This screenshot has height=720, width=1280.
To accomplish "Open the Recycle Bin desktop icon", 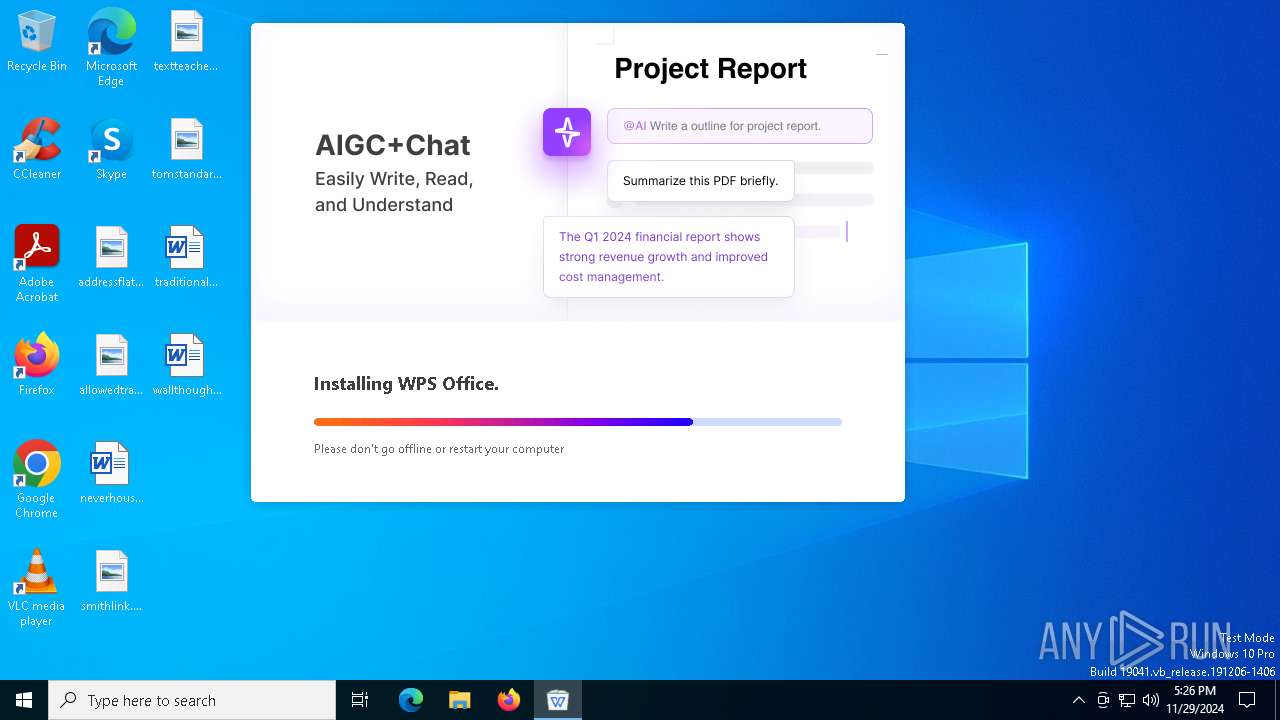I will [37, 42].
